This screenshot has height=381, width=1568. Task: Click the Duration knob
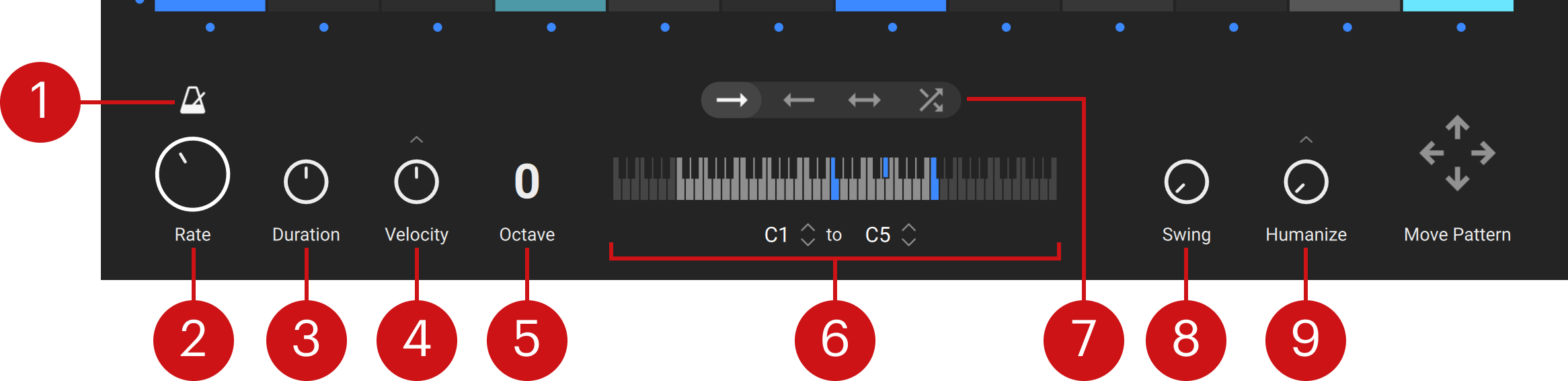pyautogui.click(x=306, y=182)
